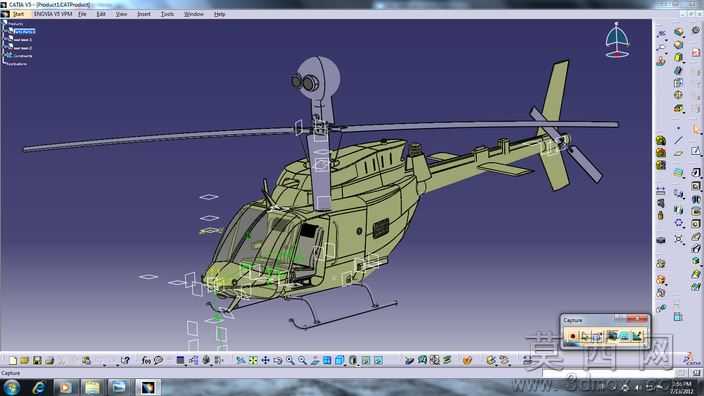This screenshot has height=396, width=704.
Task: Click the Save floppy disk icon
Action: (x=37, y=361)
